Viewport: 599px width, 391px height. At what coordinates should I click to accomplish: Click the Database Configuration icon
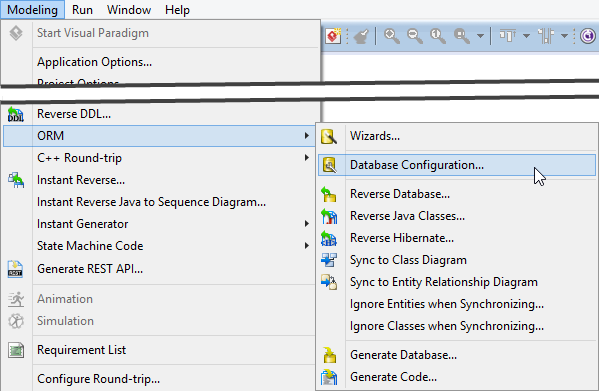click(329, 165)
